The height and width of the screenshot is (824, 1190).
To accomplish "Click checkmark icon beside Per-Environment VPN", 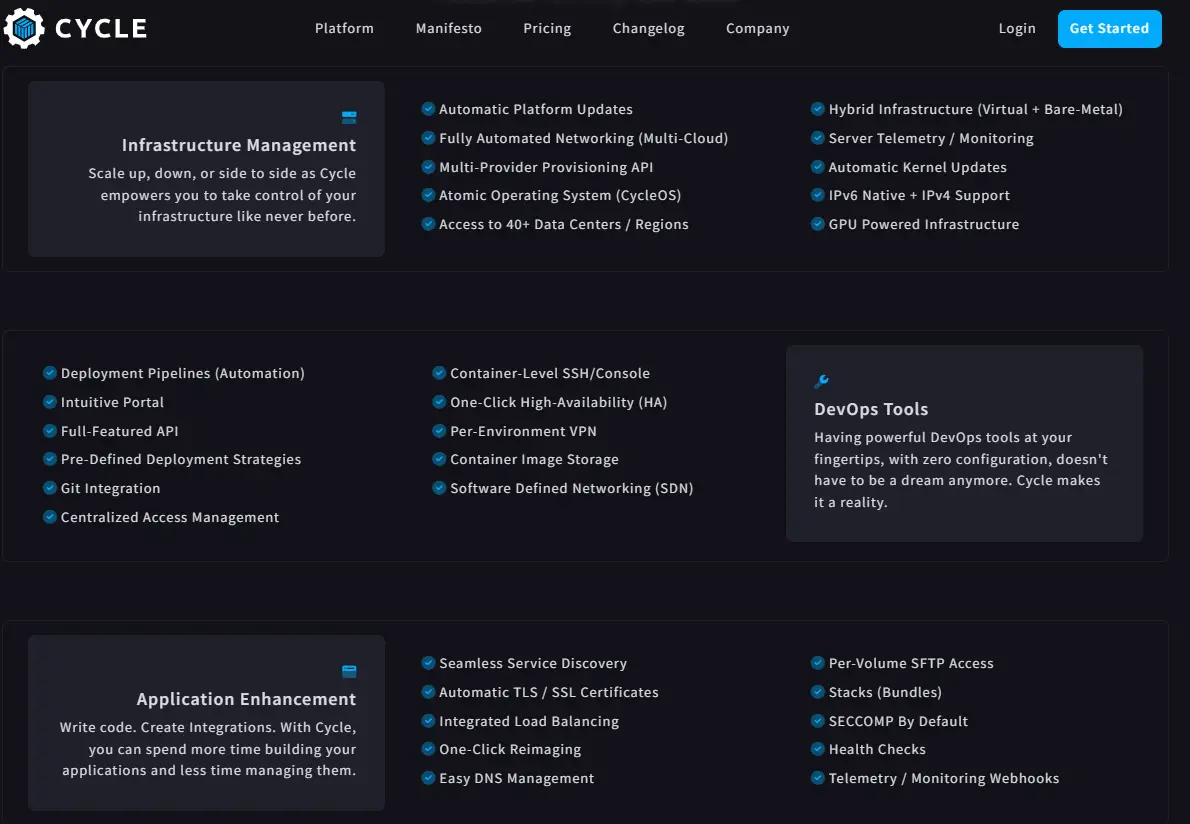I will click(439, 430).
